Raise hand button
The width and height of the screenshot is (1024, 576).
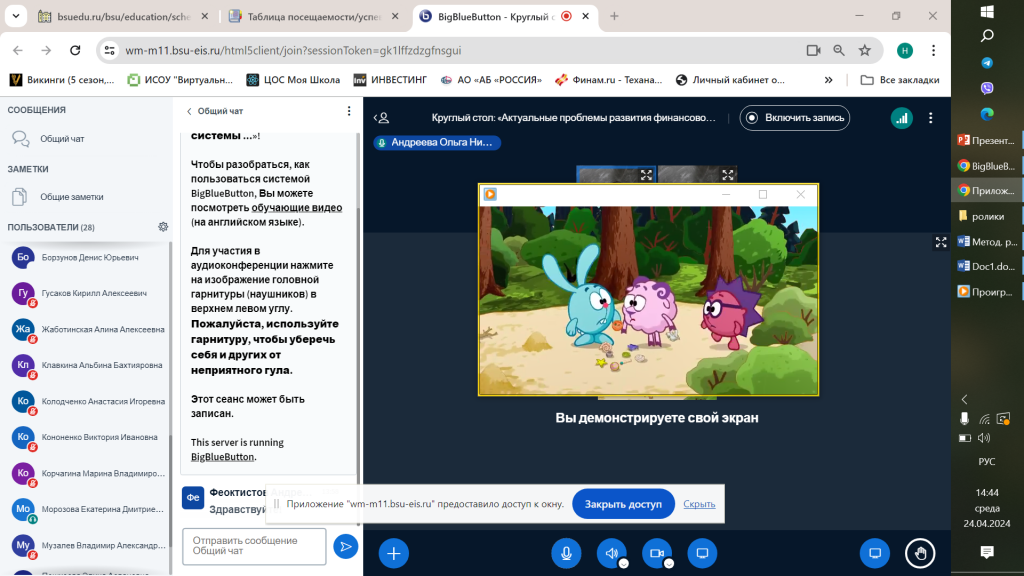920,553
